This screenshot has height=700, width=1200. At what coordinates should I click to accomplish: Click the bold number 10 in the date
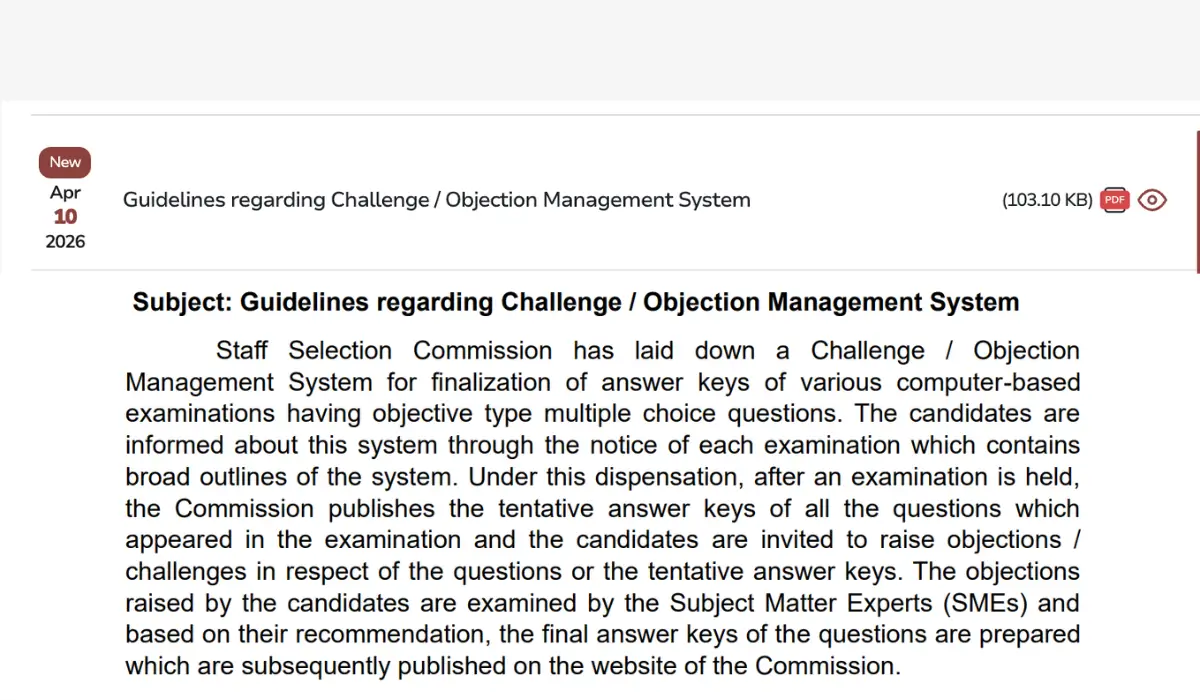point(64,216)
